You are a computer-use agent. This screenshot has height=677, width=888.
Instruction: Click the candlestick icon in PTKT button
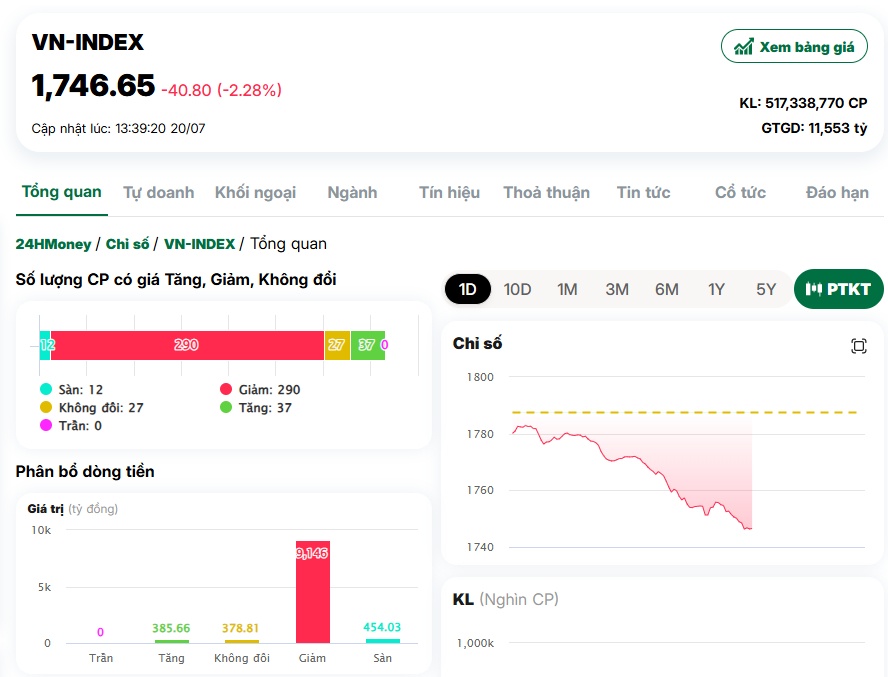pos(814,289)
